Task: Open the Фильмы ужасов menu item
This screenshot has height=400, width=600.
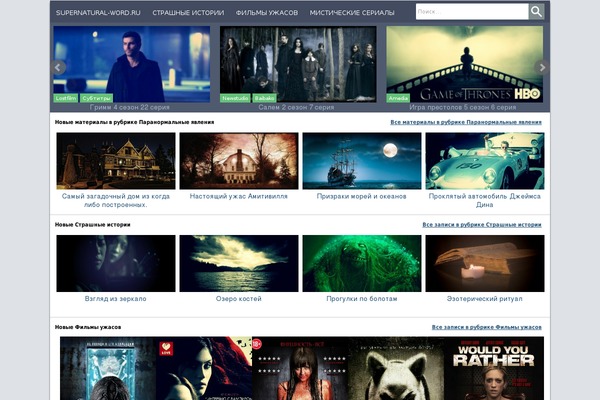Action: pyautogui.click(x=266, y=13)
